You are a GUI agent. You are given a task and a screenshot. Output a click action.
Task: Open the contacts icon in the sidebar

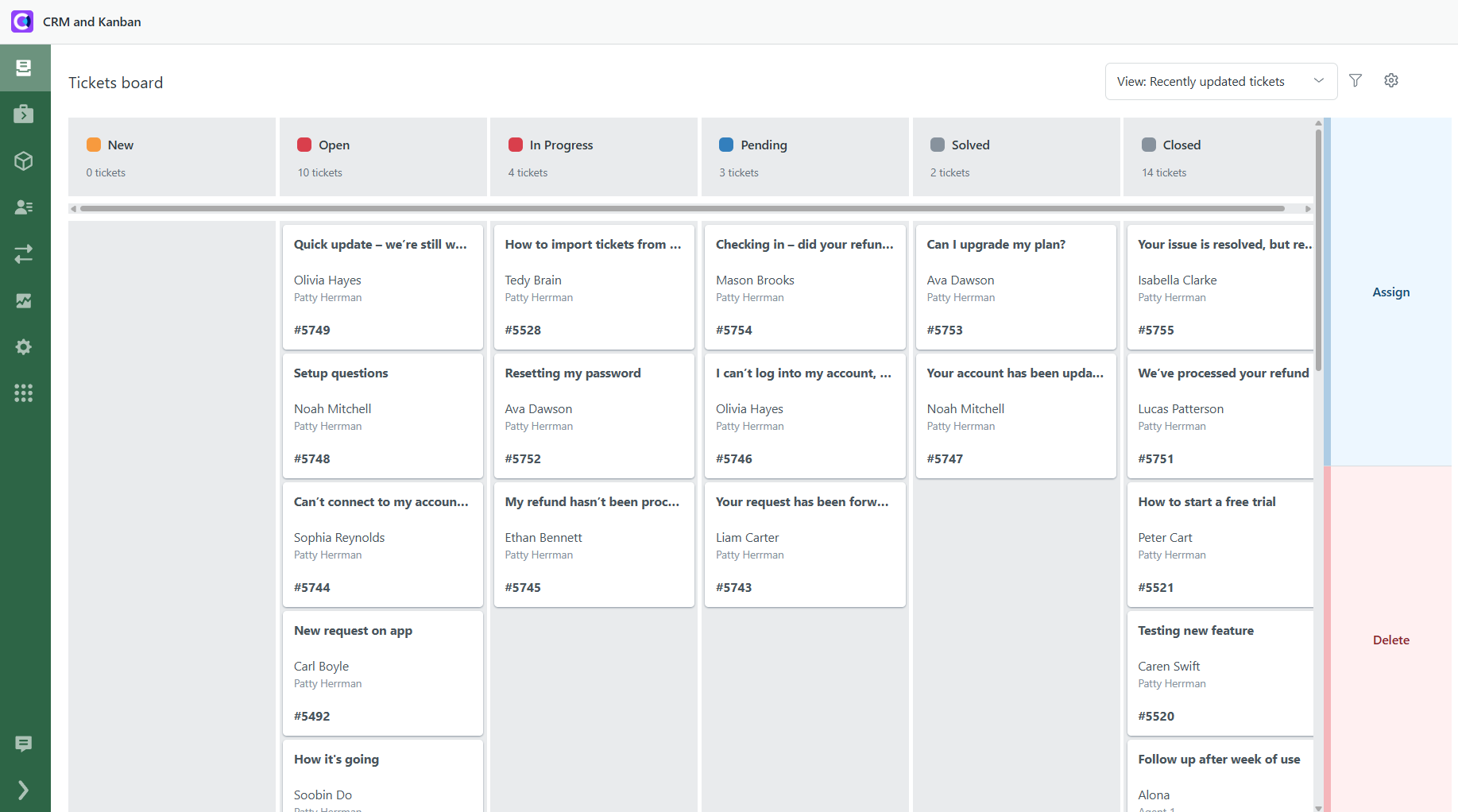(24, 207)
